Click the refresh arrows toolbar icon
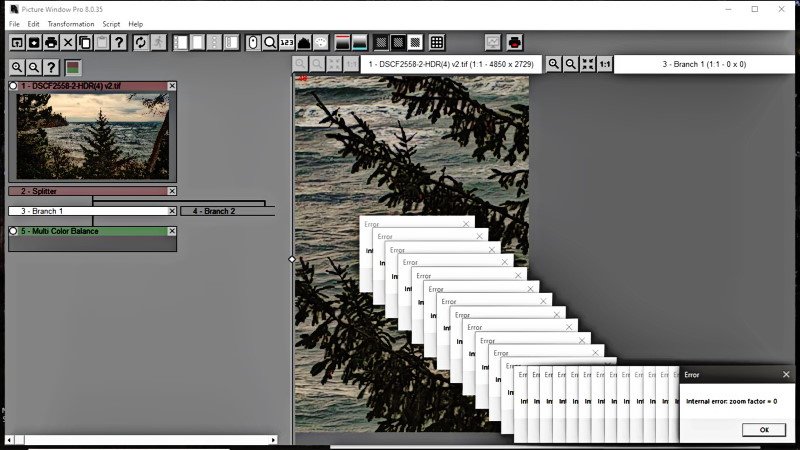The width and height of the screenshot is (800, 450). pyautogui.click(x=141, y=42)
